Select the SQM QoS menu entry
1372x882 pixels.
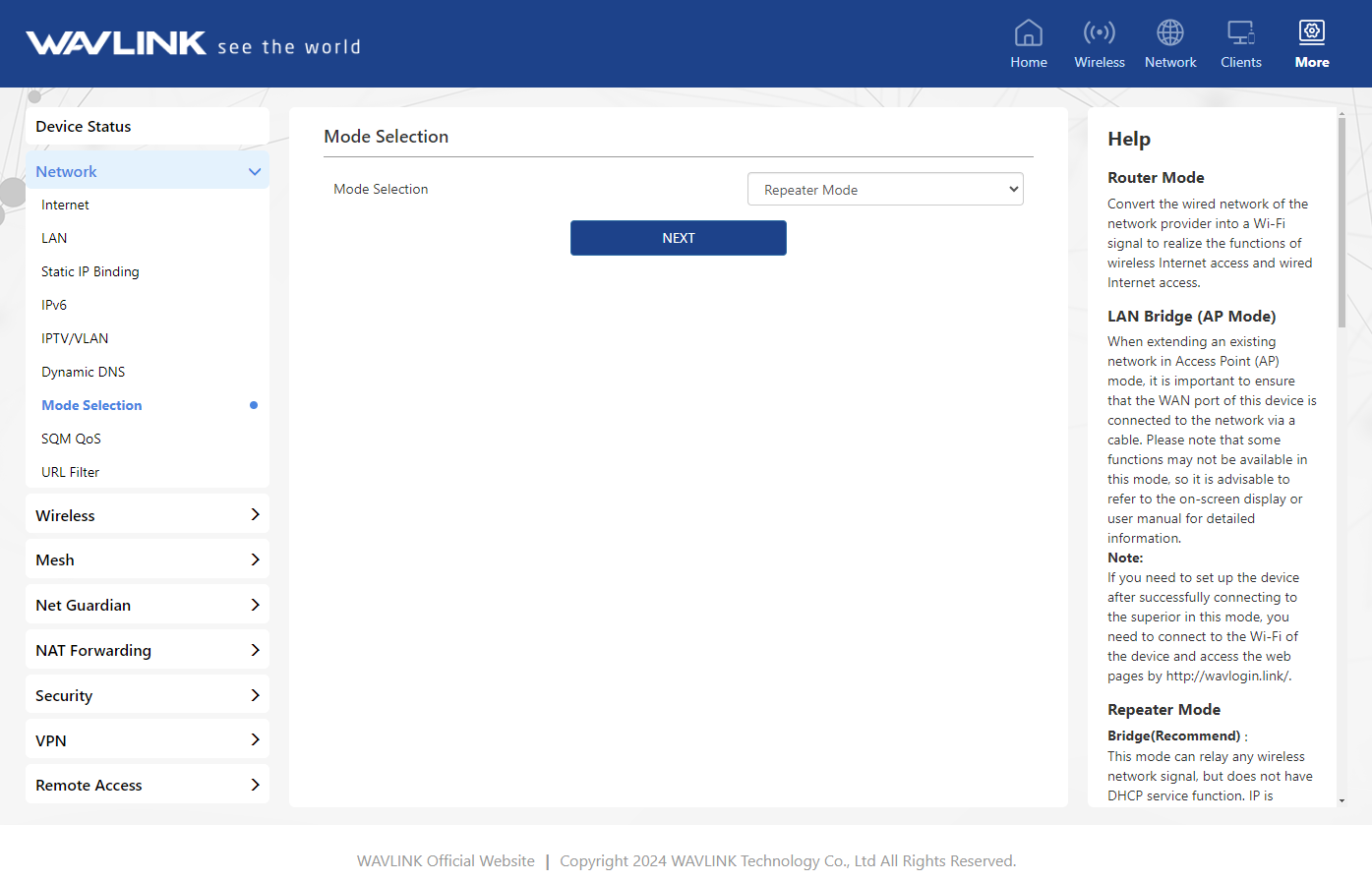71,439
